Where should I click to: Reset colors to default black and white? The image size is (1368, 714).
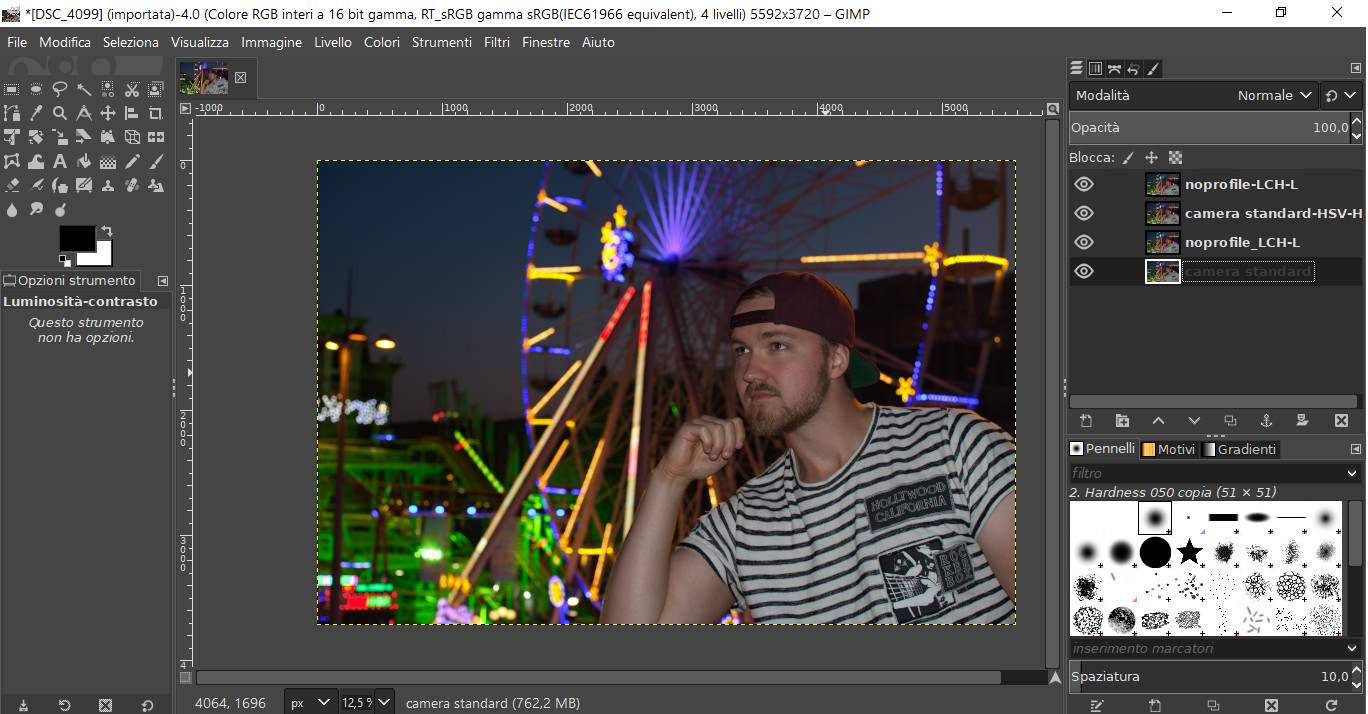65,261
